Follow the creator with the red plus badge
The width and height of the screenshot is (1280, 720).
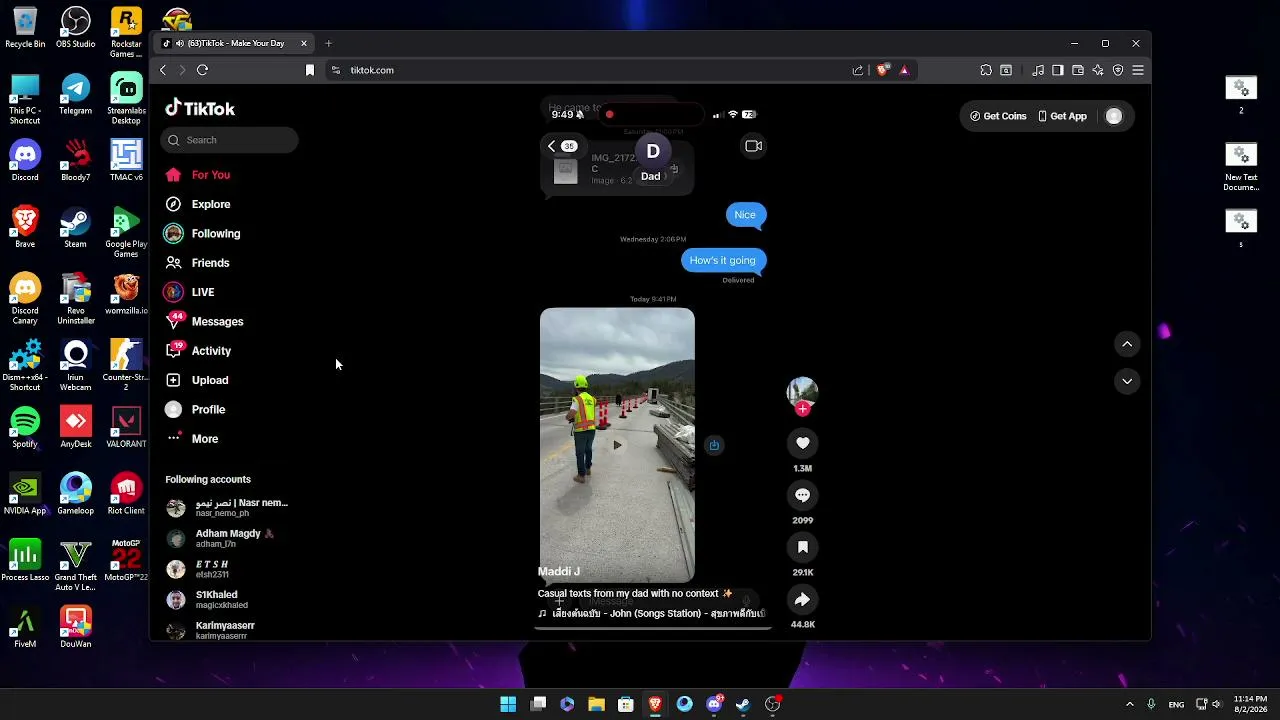coord(802,409)
